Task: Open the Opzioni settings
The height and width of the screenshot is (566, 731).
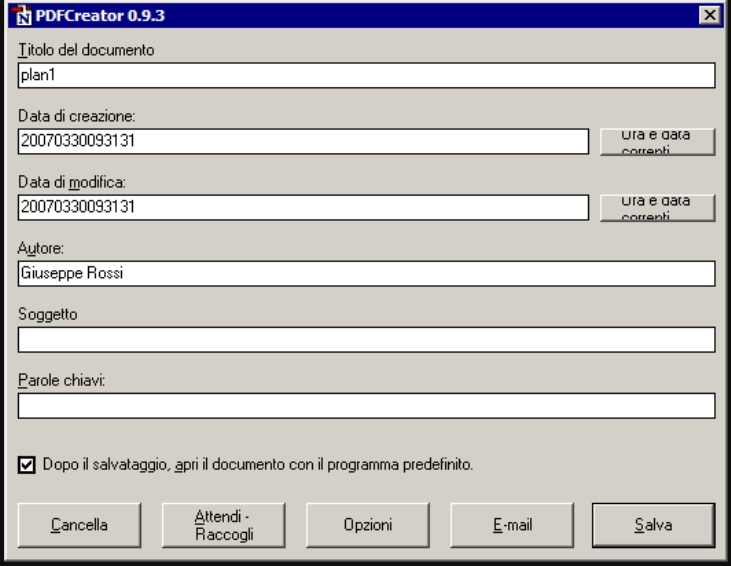Action: click(x=368, y=525)
